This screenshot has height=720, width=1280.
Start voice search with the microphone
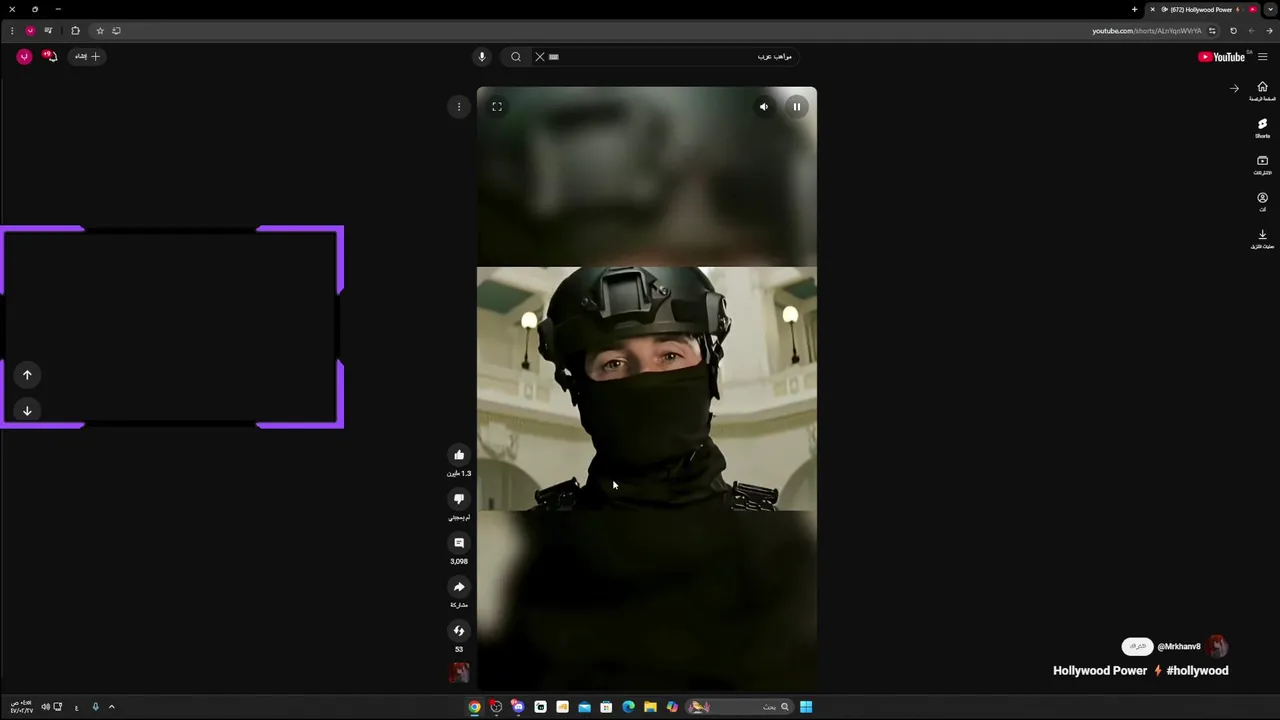pos(482,57)
